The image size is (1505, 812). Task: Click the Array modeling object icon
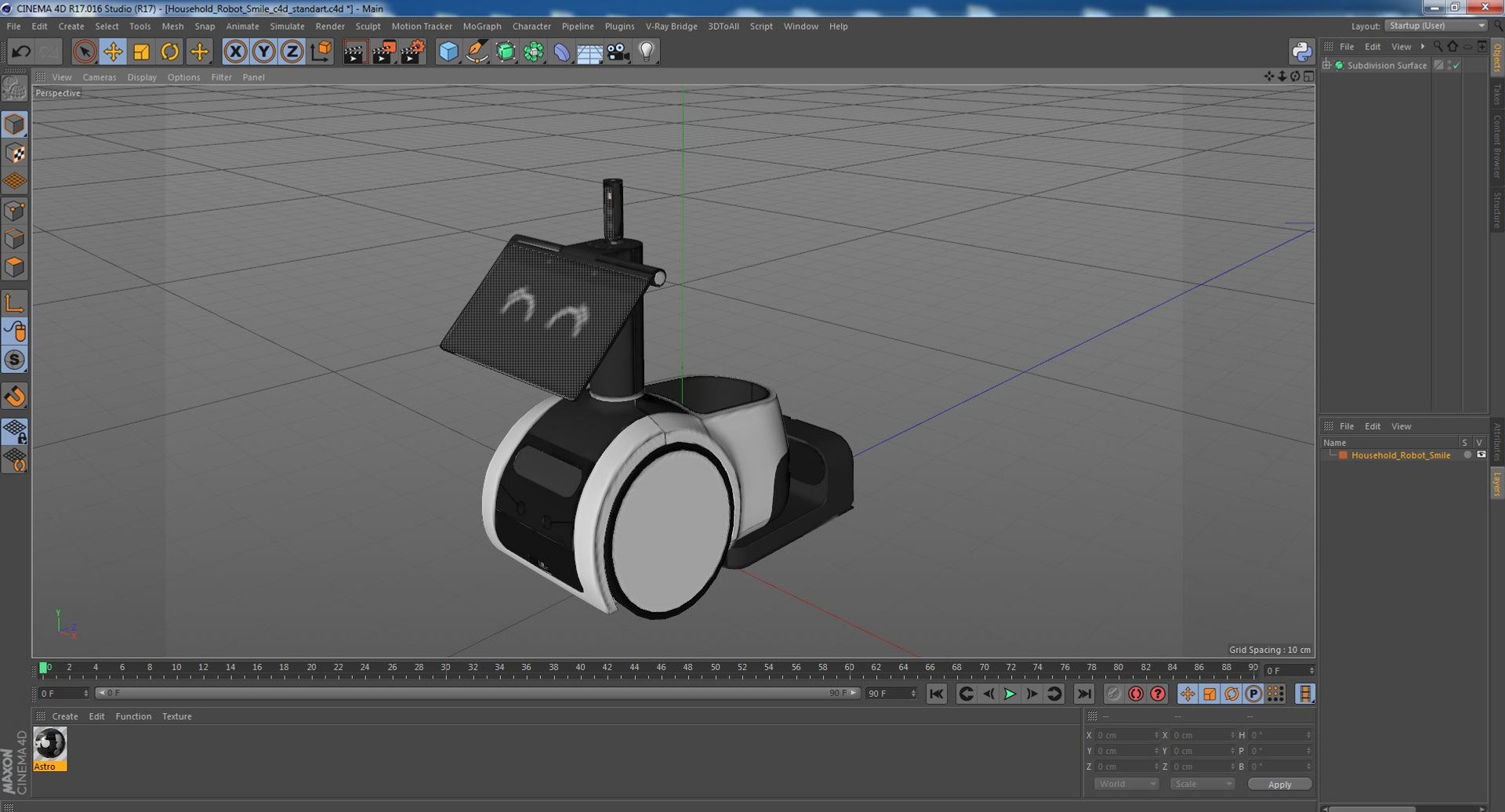(x=534, y=52)
